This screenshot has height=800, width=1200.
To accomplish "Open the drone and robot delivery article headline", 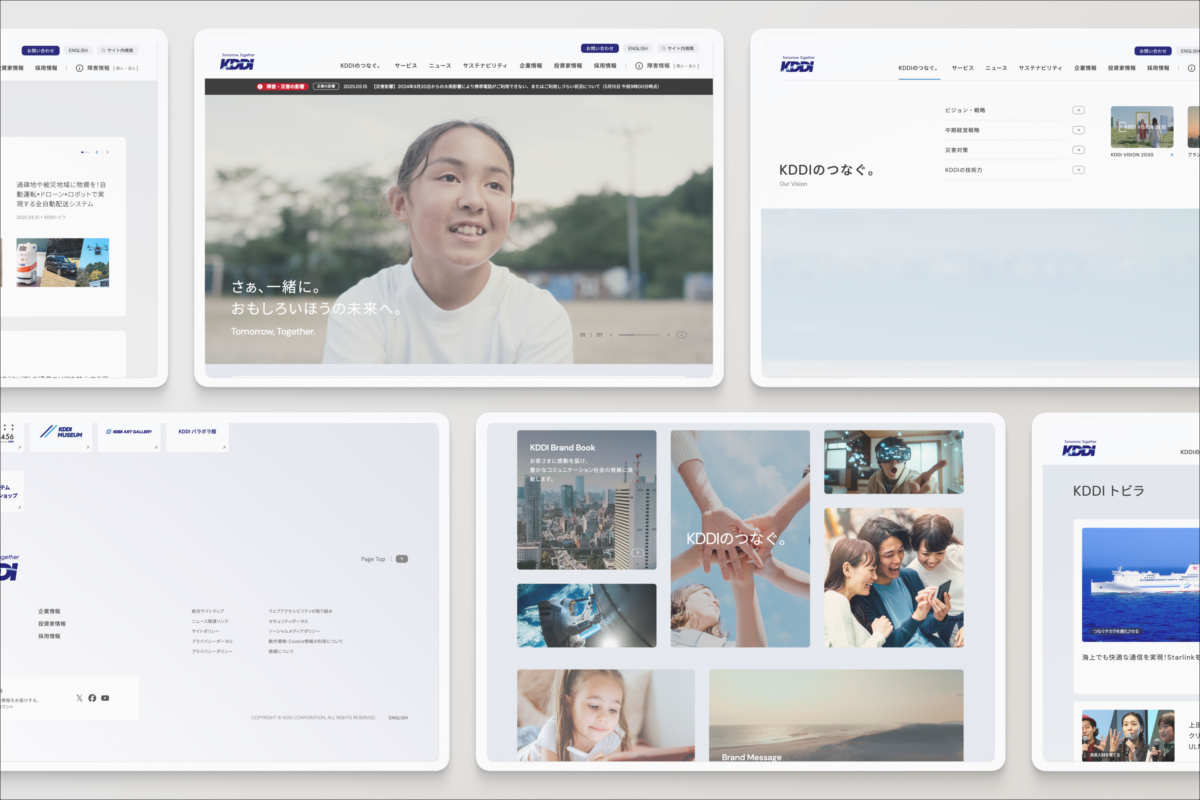I will tap(62, 195).
